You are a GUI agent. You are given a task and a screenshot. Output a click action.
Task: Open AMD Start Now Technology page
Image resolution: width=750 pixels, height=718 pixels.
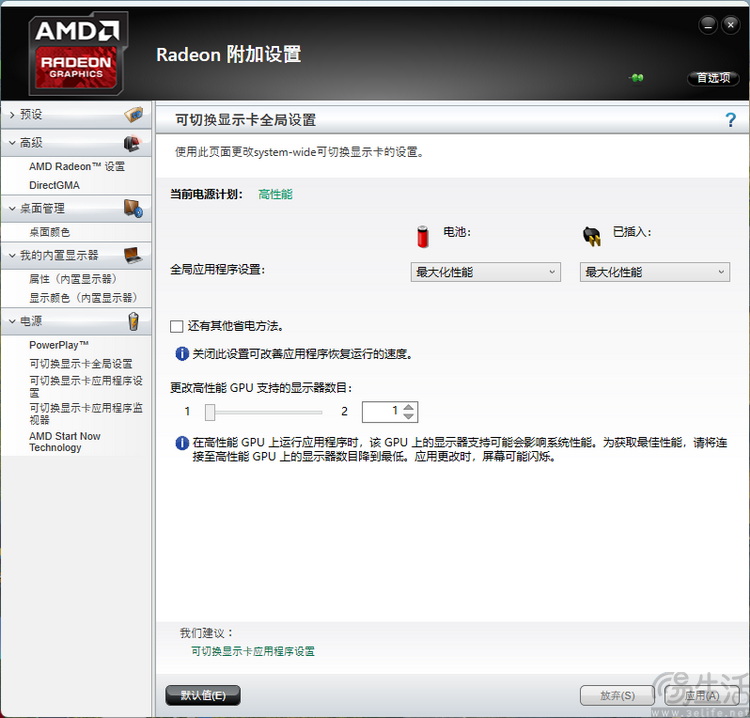click(65, 442)
